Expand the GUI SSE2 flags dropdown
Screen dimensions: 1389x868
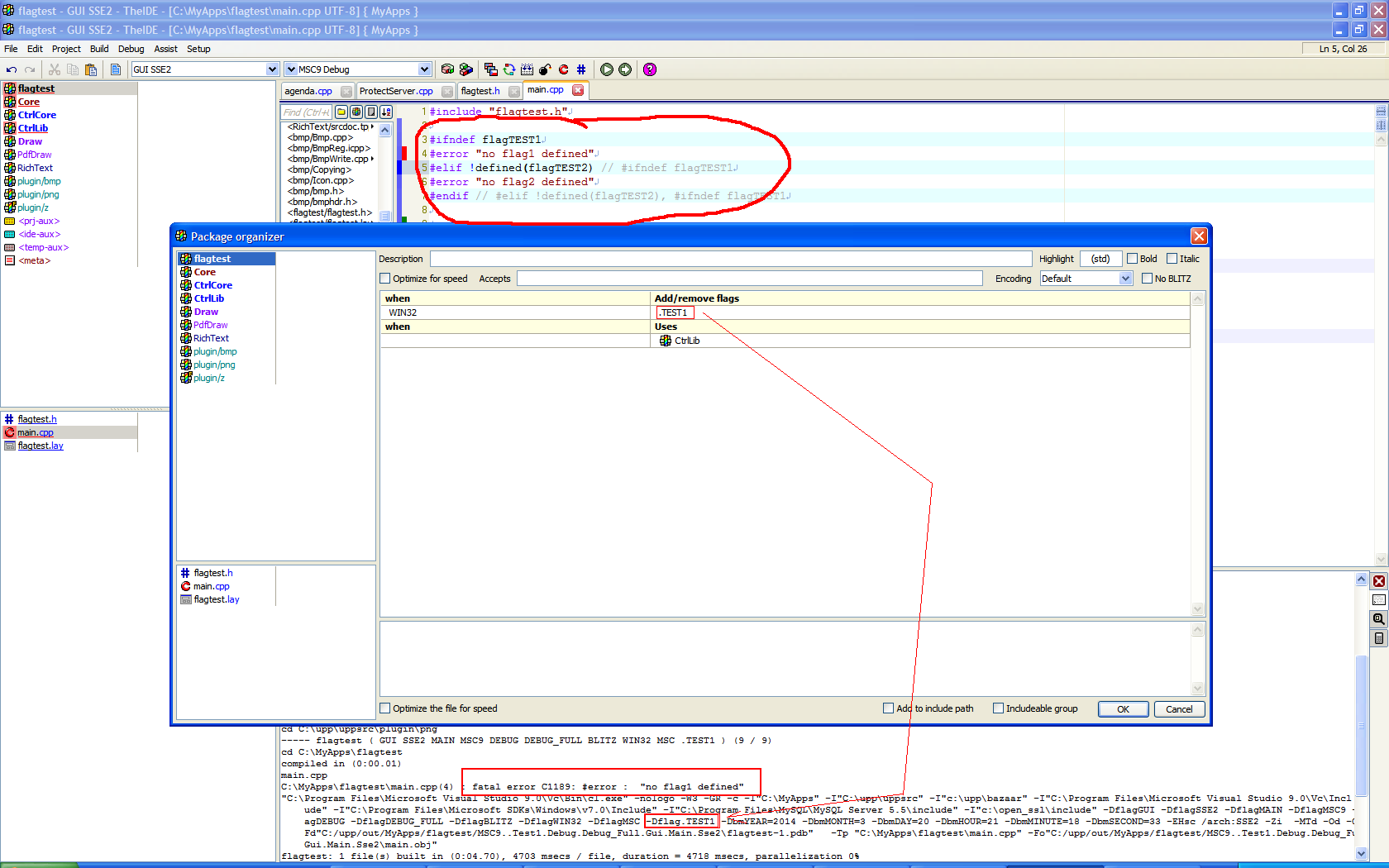[x=272, y=69]
